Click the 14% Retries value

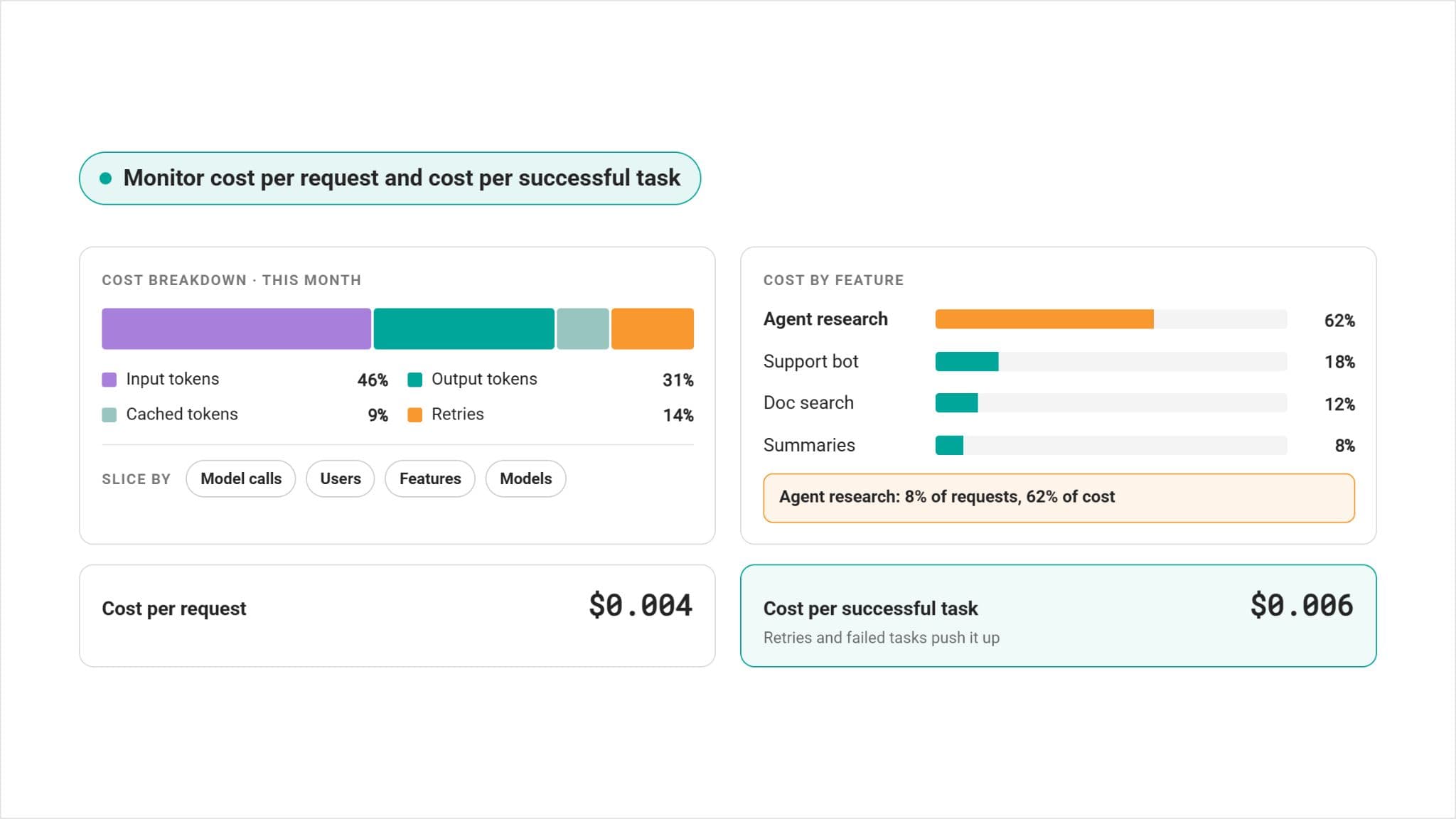point(678,415)
